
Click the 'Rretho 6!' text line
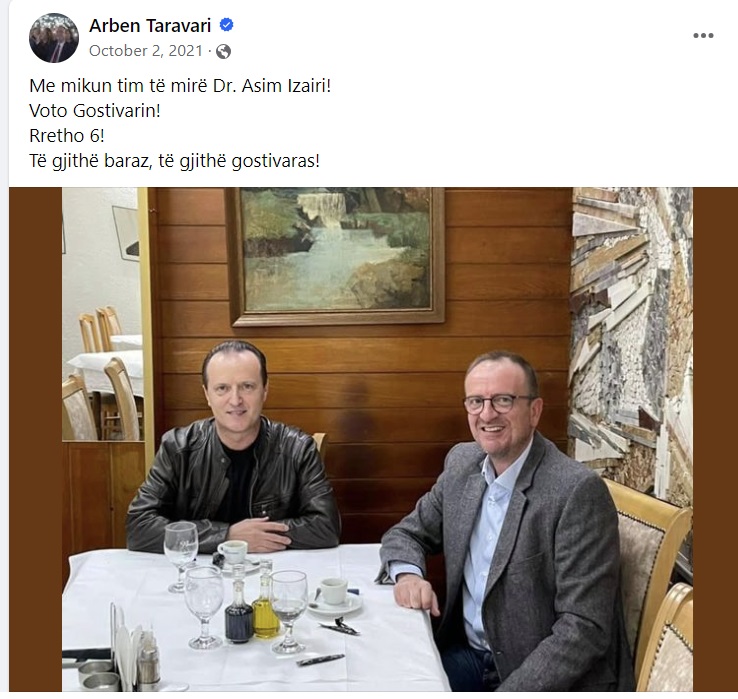tap(67, 136)
